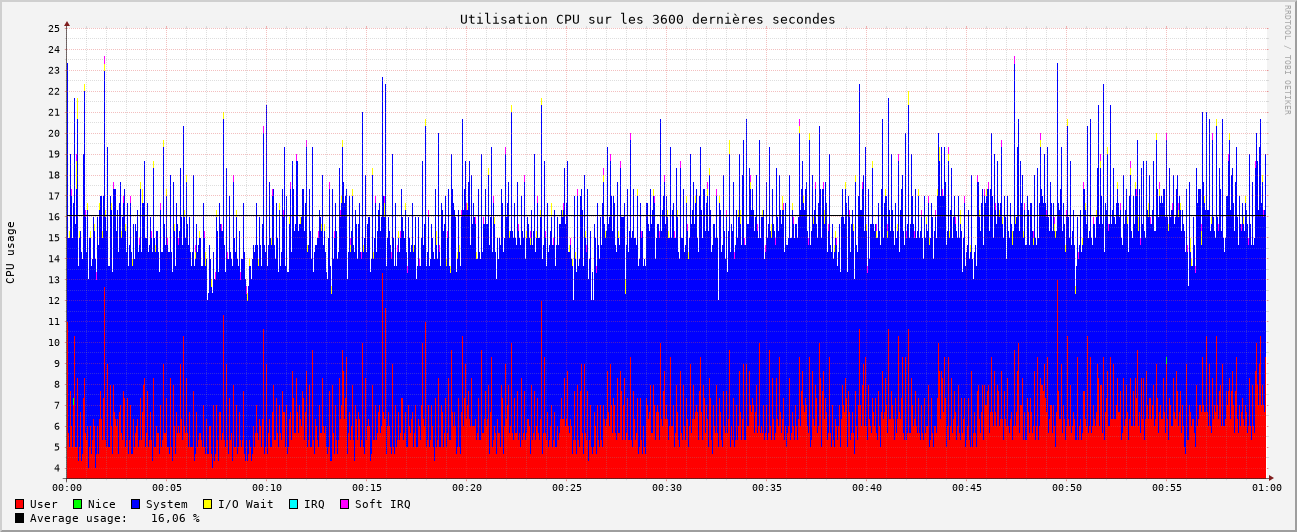1297x532 pixels.
Task: Click the 01:00 time axis label
Action: 1266,488
